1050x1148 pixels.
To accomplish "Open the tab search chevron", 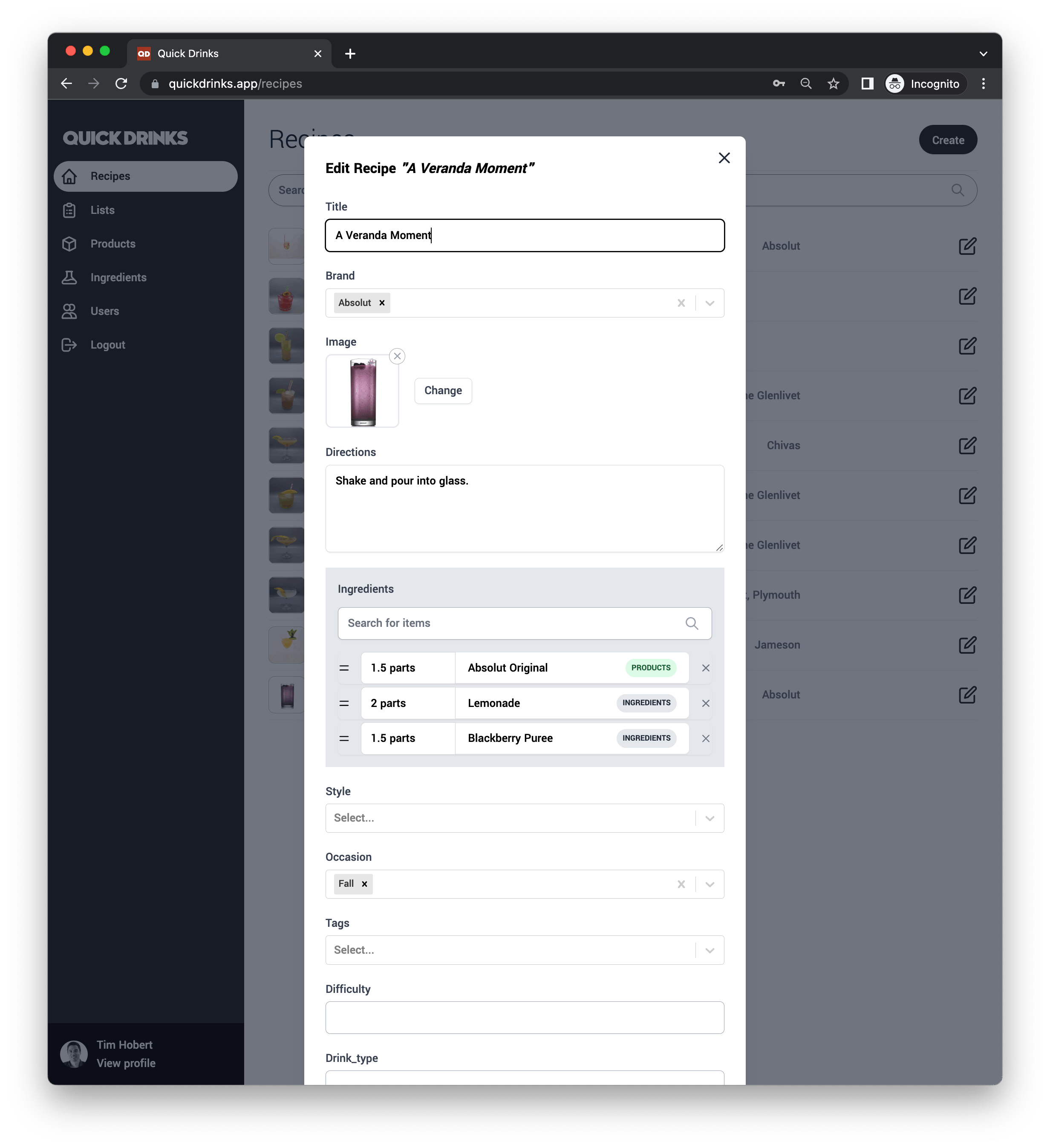I will click(x=983, y=54).
